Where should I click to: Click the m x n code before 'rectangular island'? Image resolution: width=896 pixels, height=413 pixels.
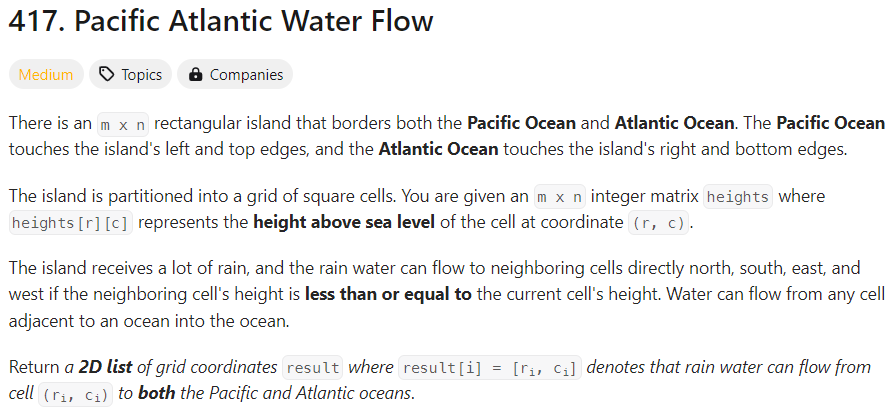(x=123, y=125)
